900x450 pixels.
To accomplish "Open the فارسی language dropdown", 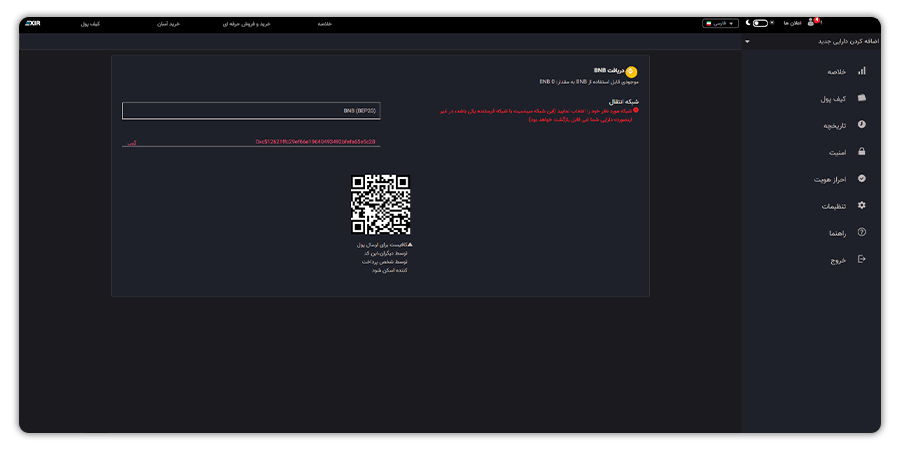I will (x=720, y=24).
